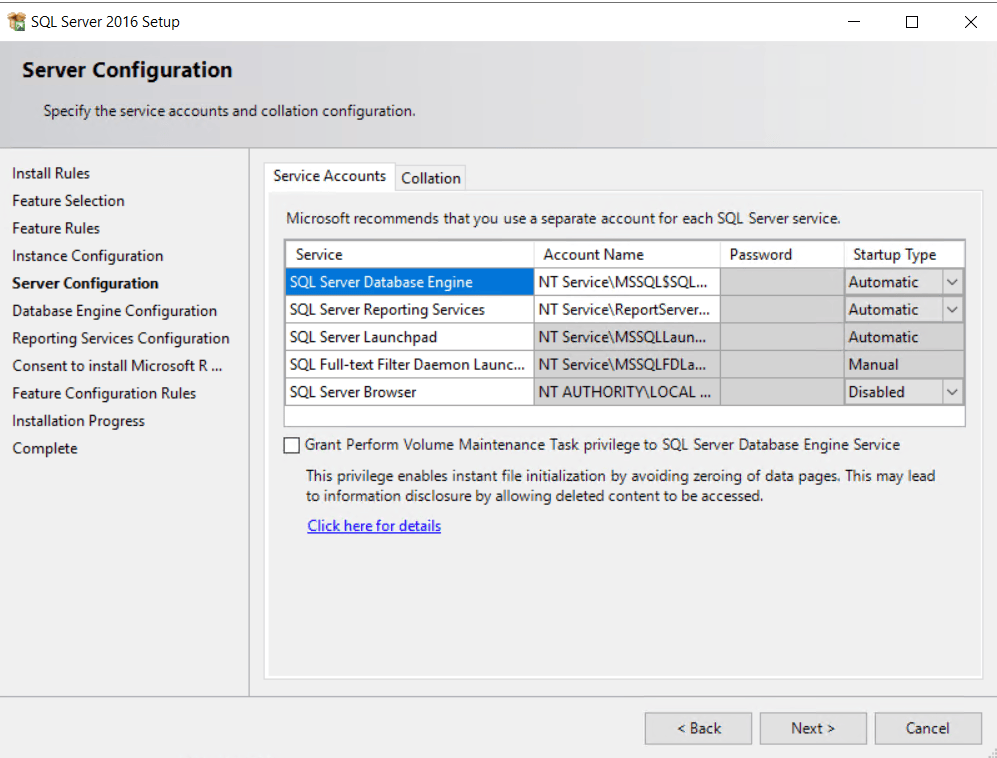This screenshot has height=758, width=997.
Task: Open the 'Click here for details' link
Action: click(374, 525)
